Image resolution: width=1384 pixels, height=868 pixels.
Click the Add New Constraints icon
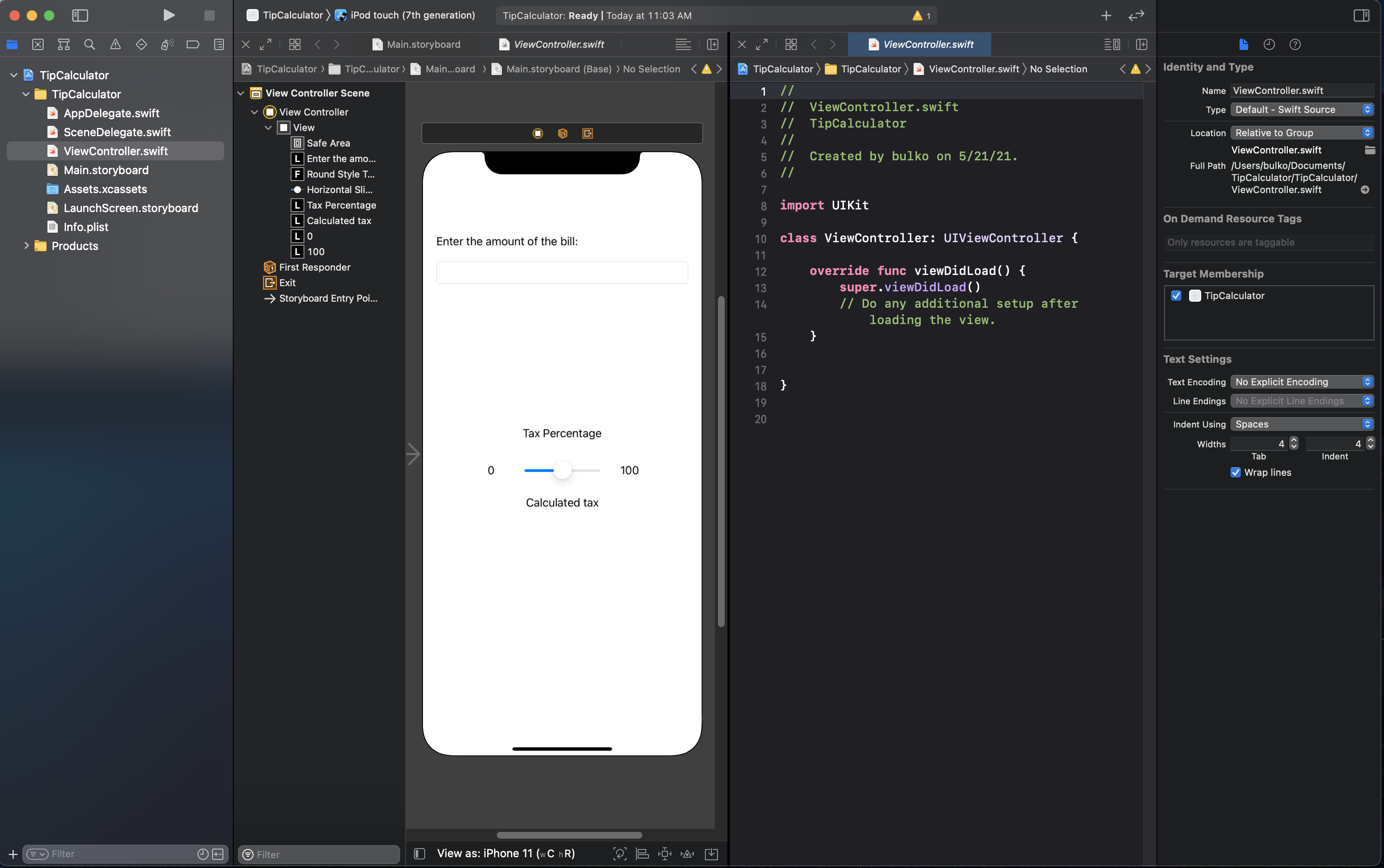coord(664,854)
